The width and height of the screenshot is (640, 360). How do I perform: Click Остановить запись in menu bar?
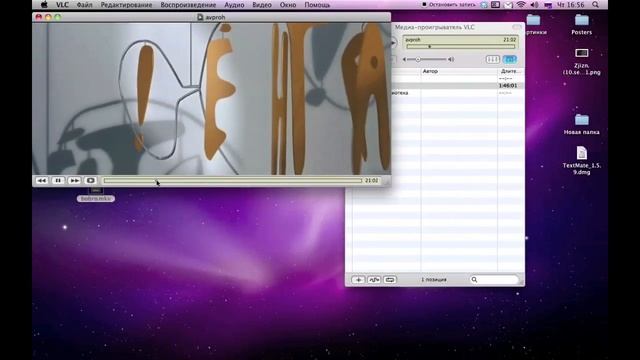pyautogui.click(x=449, y=5)
